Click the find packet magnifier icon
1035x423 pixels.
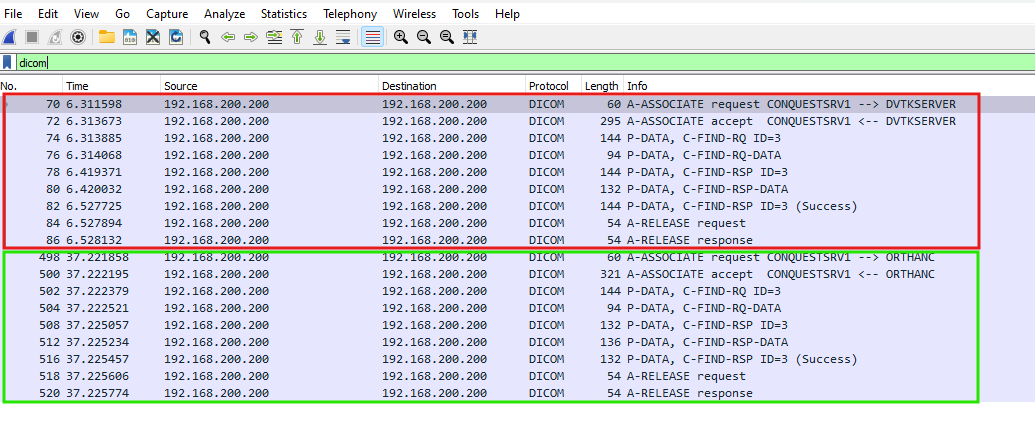[x=205, y=37]
